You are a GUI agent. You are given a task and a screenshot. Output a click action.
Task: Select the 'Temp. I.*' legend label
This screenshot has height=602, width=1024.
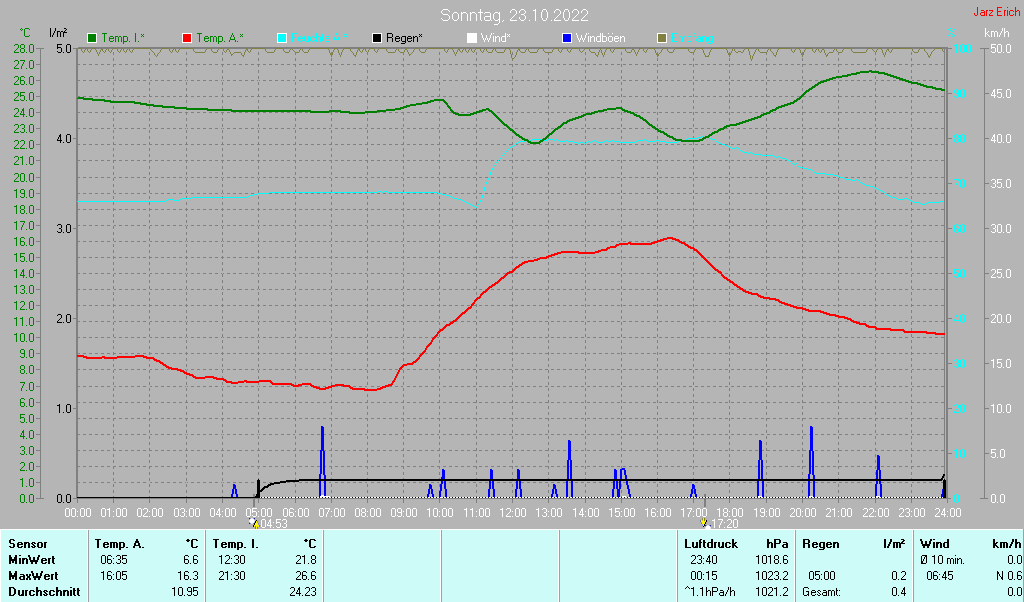(123, 39)
